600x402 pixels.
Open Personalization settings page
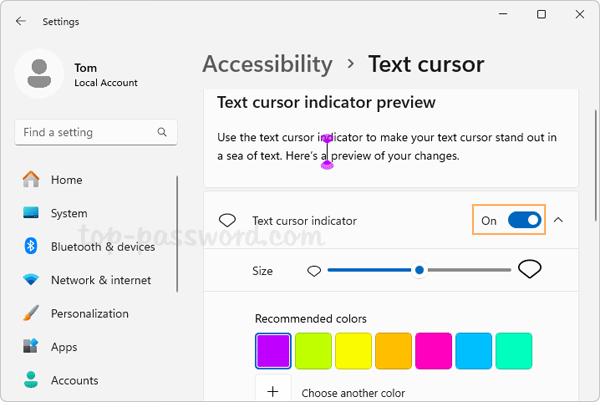[x=90, y=313]
